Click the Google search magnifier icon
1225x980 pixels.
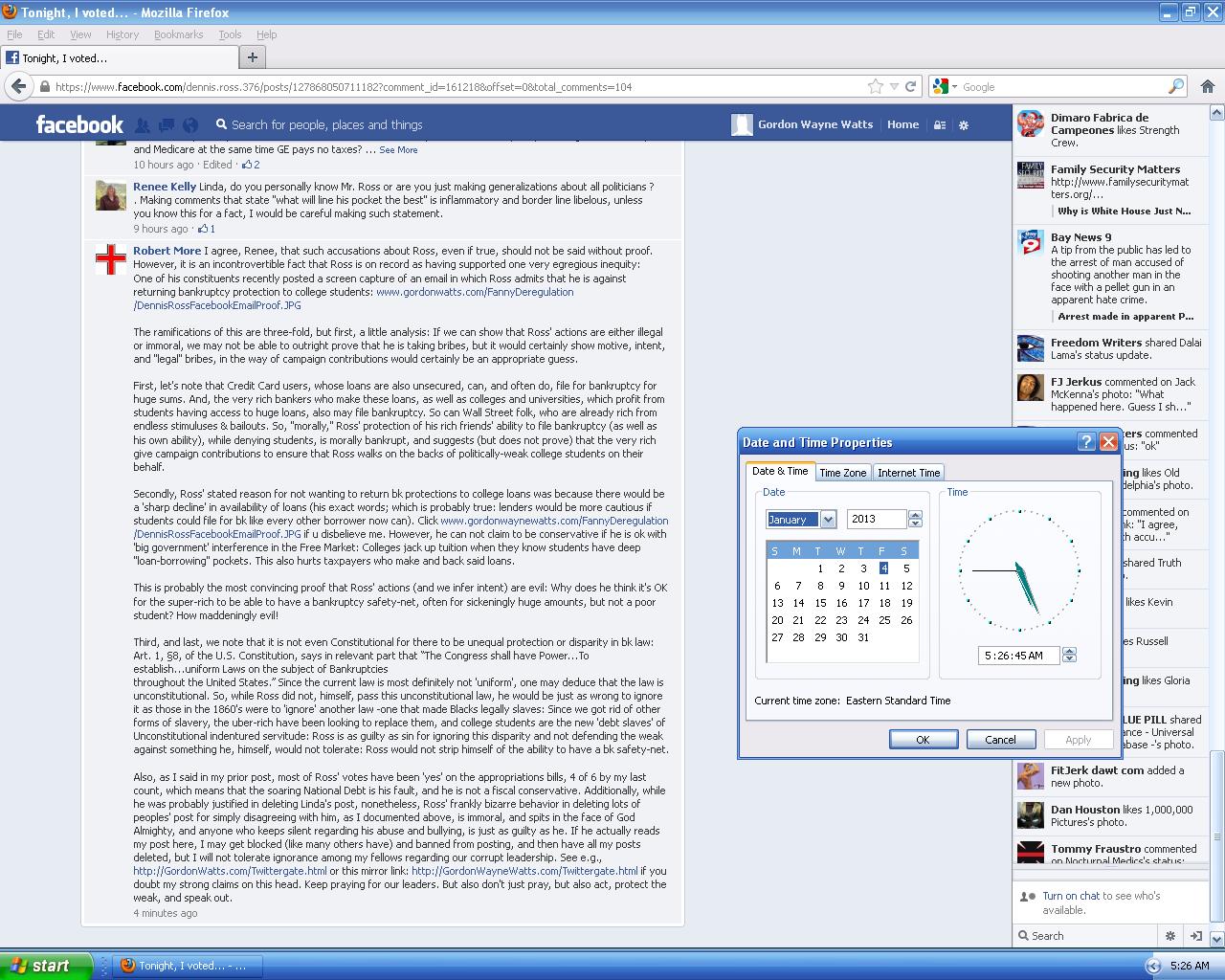coord(1176,86)
